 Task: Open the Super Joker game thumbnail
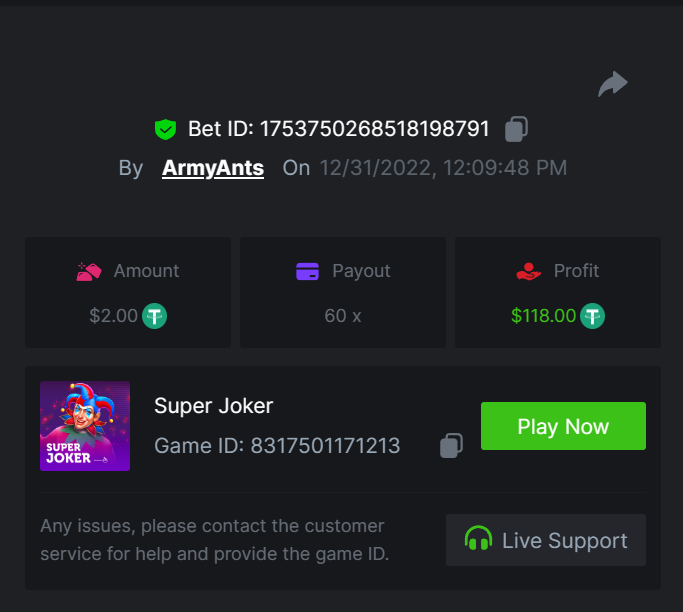[85, 426]
